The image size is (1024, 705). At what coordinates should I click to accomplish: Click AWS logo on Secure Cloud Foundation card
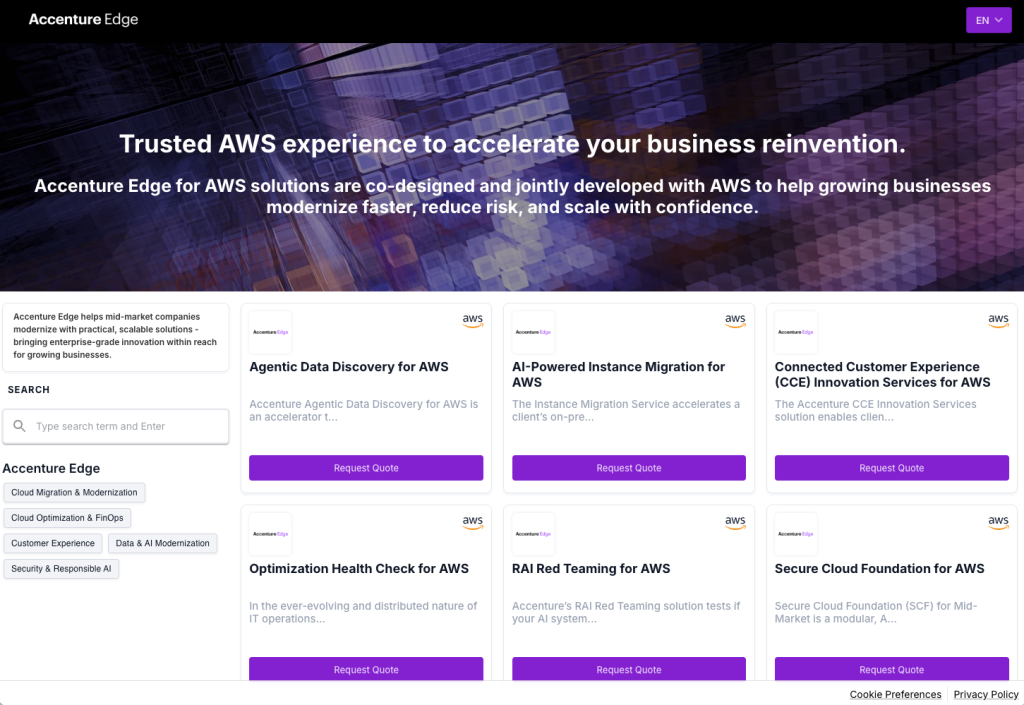pos(999,522)
